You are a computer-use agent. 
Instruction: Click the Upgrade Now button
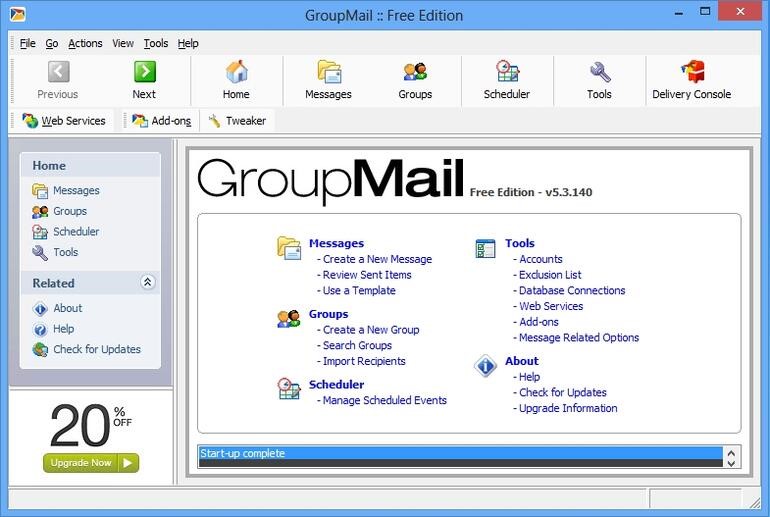click(x=91, y=463)
